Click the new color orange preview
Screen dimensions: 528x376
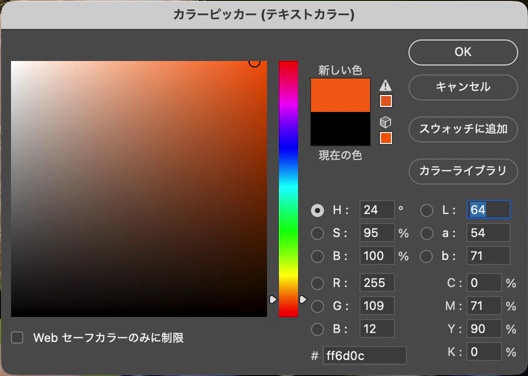tap(340, 95)
